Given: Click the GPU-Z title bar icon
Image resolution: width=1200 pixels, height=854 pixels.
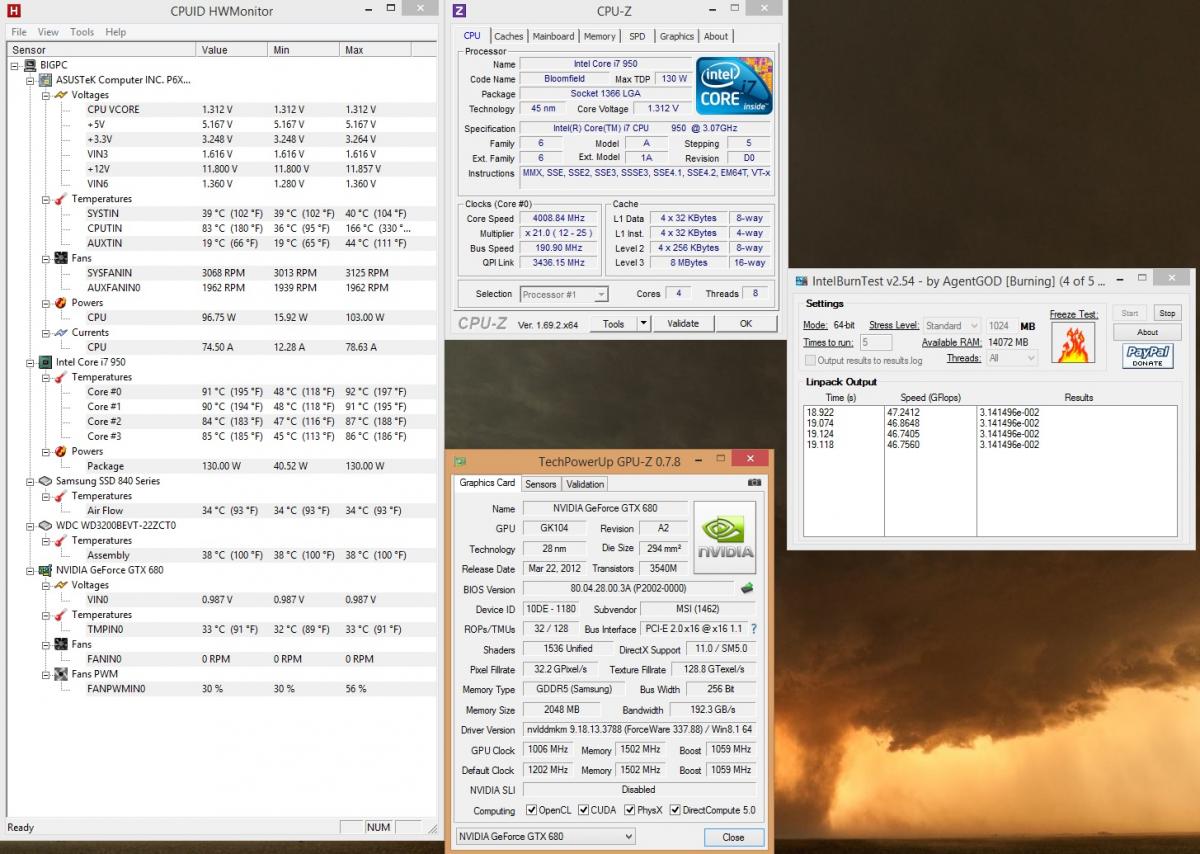Looking at the screenshot, I should point(460,461).
